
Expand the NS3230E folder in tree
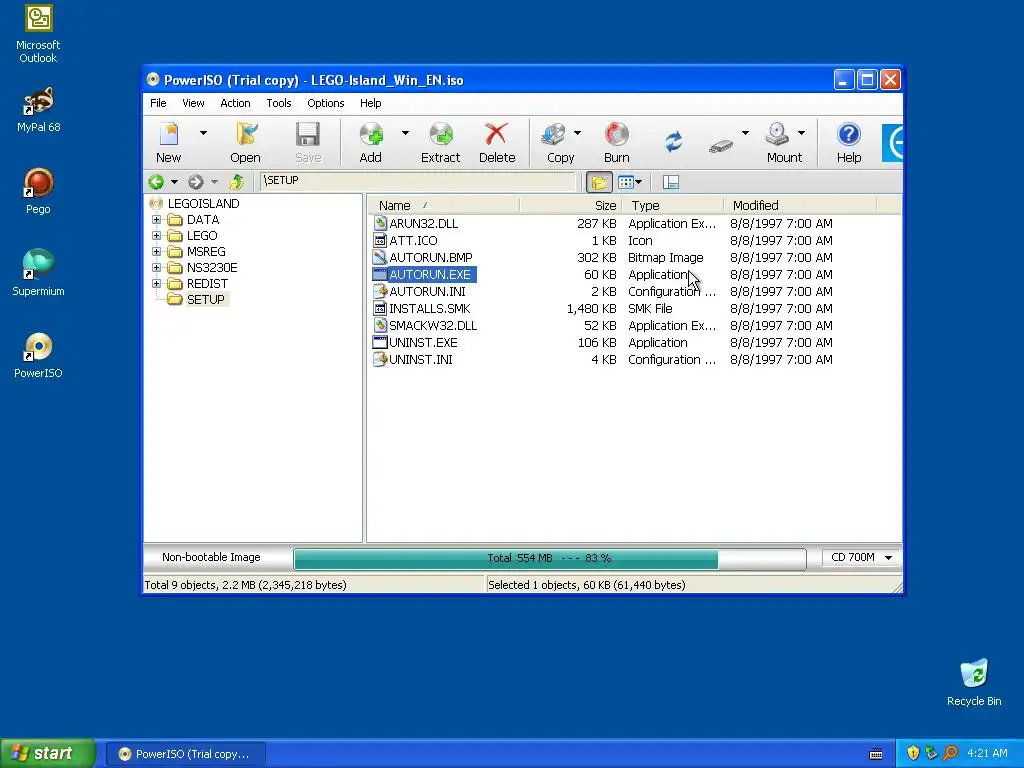pos(156,267)
